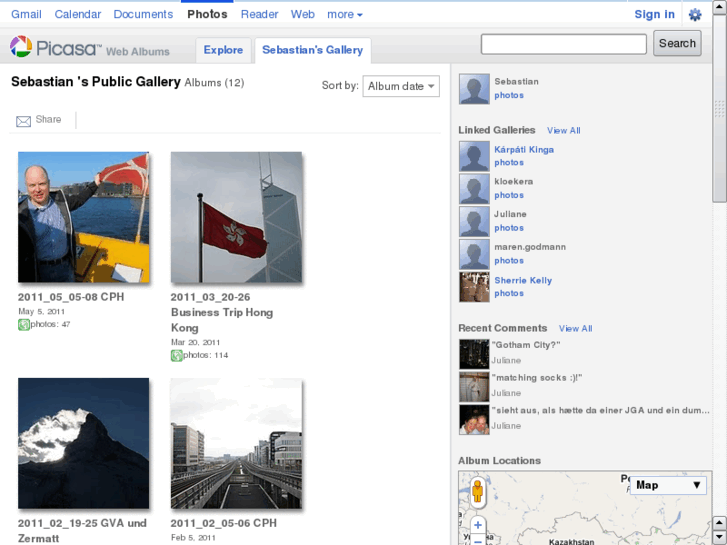Switch to the Explore tab

tap(223, 50)
